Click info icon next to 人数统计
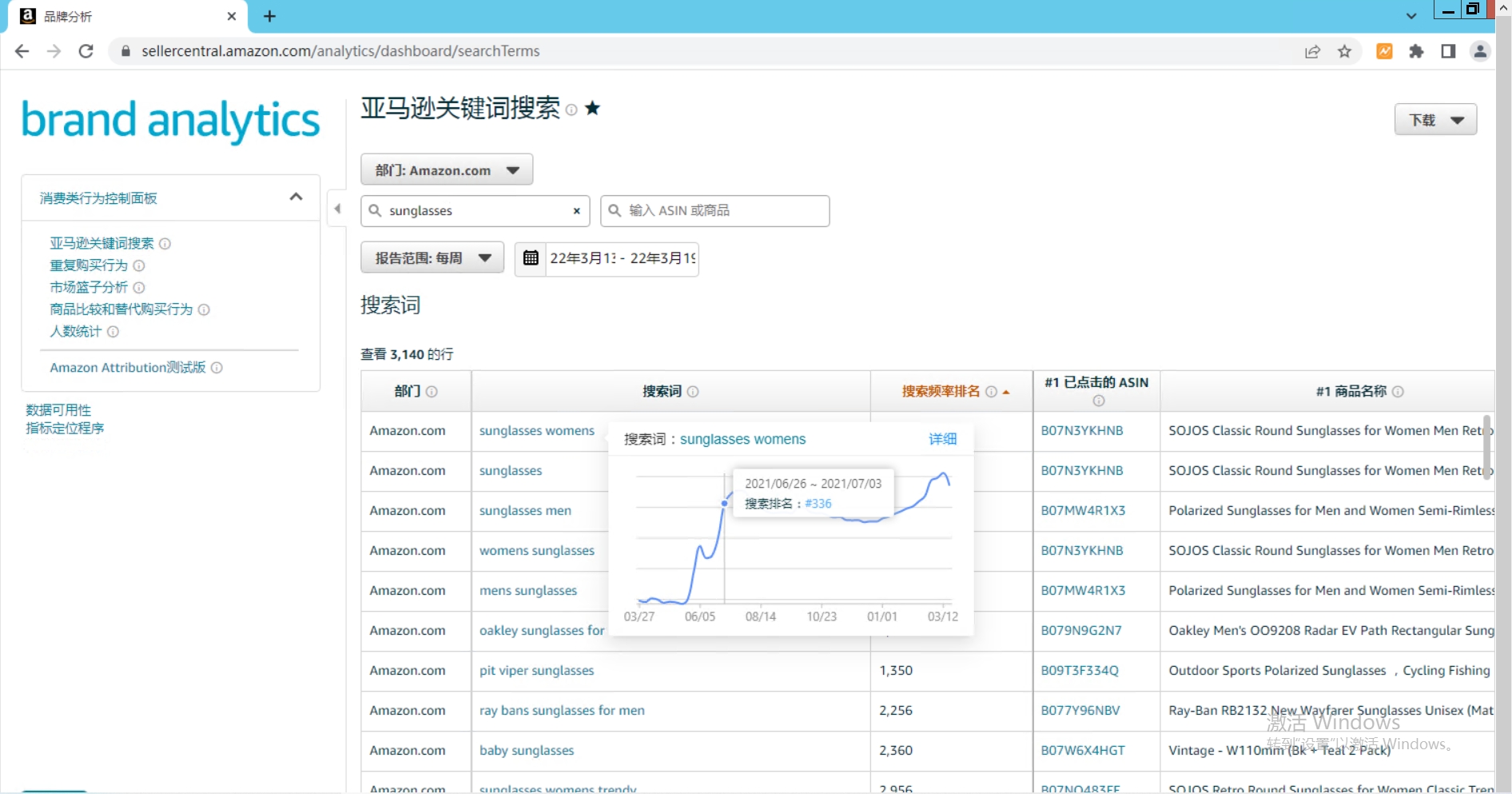1512x794 pixels. tap(113, 331)
